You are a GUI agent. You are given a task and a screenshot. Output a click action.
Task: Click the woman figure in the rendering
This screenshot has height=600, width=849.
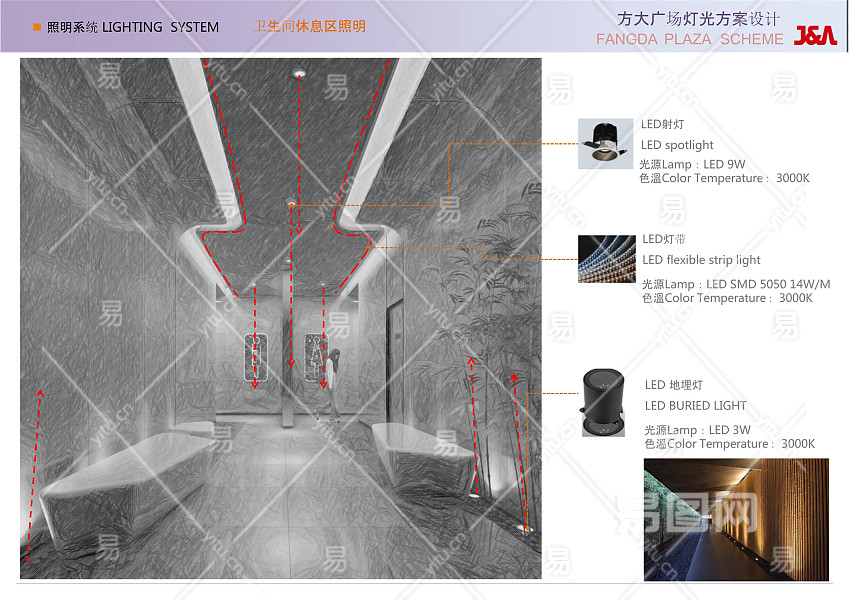click(333, 385)
